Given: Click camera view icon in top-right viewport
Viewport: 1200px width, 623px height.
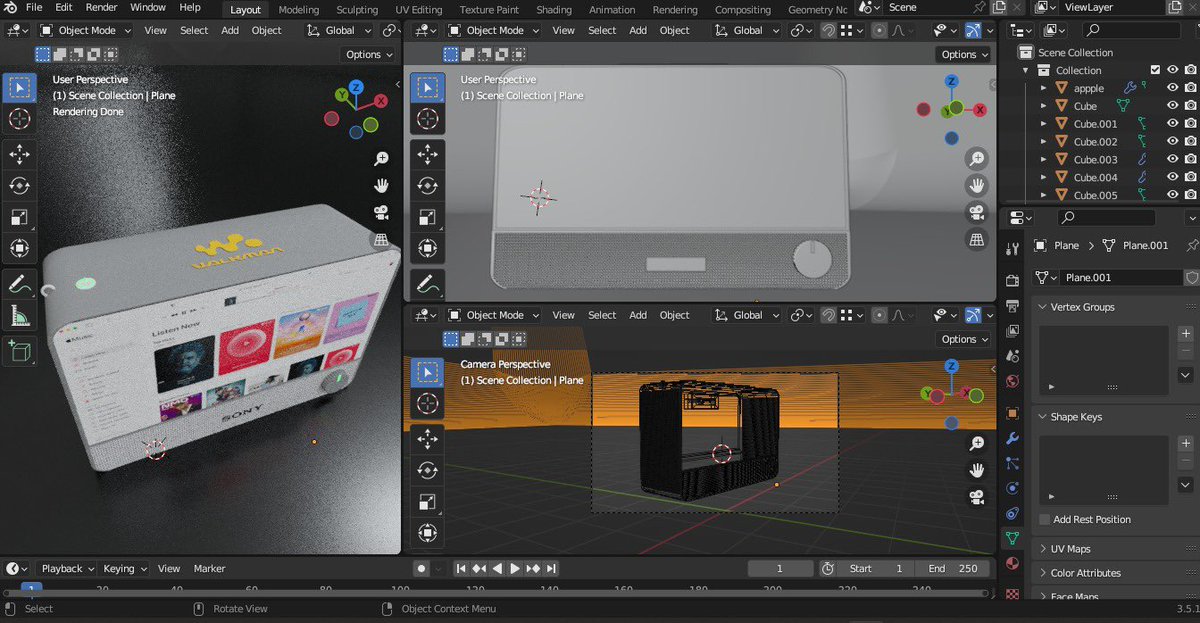Looking at the screenshot, I should [977, 212].
